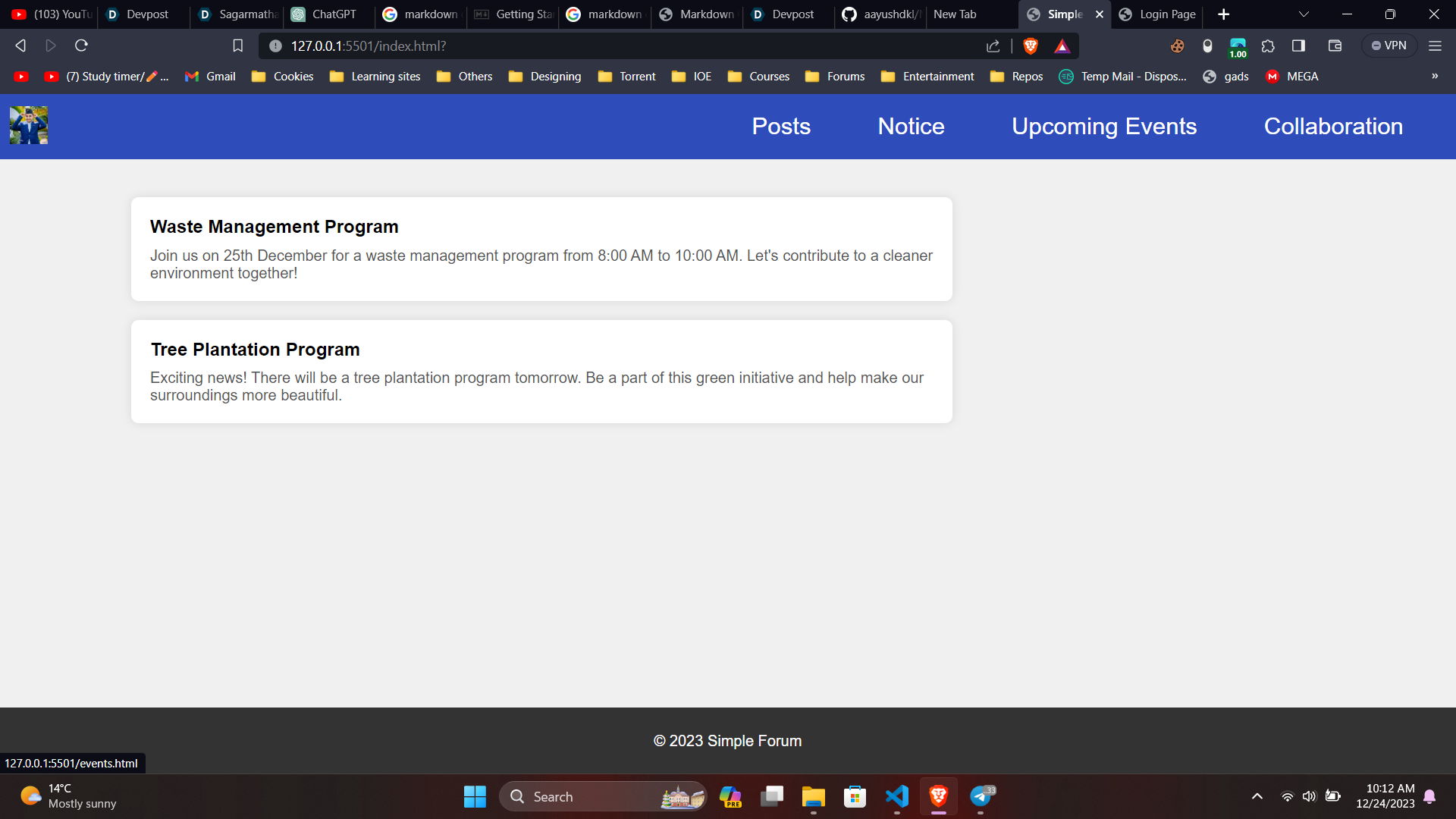Open the Brave wallet icon
This screenshot has width=1456, height=819.
tap(1335, 46)
